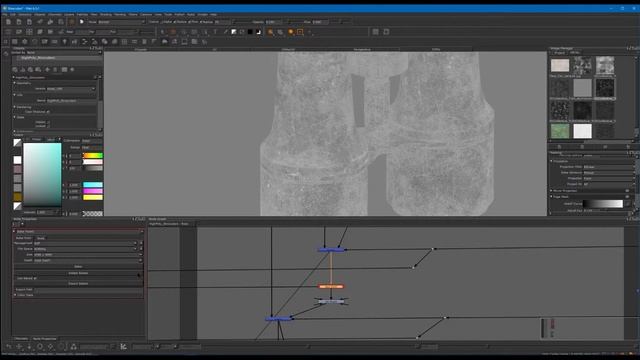
Task: Open the Size dropdown in Node Properties
Action: click(88, 255)
